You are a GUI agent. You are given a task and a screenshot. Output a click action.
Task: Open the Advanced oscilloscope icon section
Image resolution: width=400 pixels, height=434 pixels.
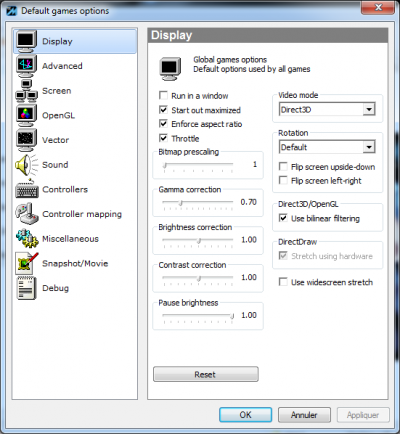(26, 66)
